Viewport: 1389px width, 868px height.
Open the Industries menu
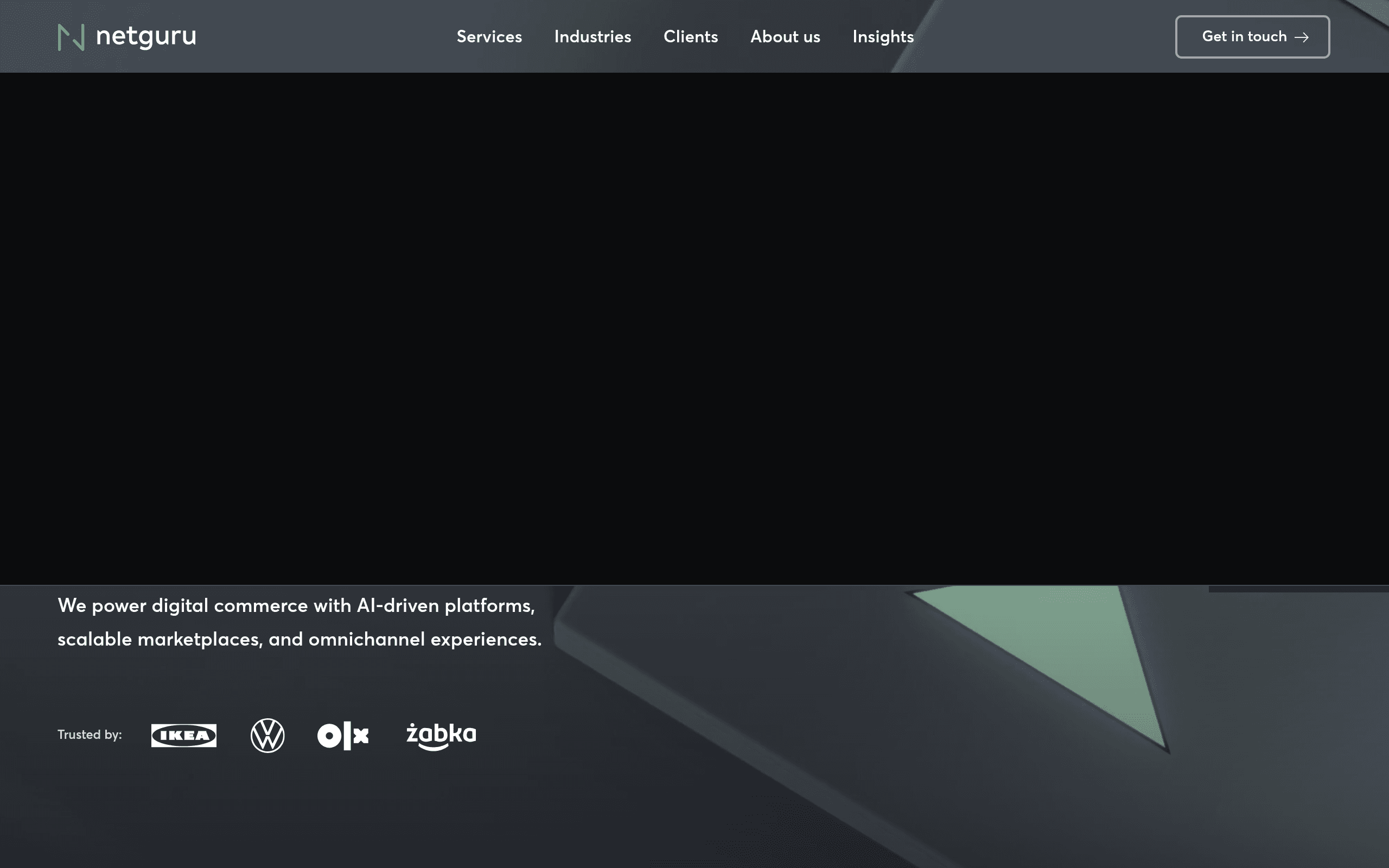592,37
